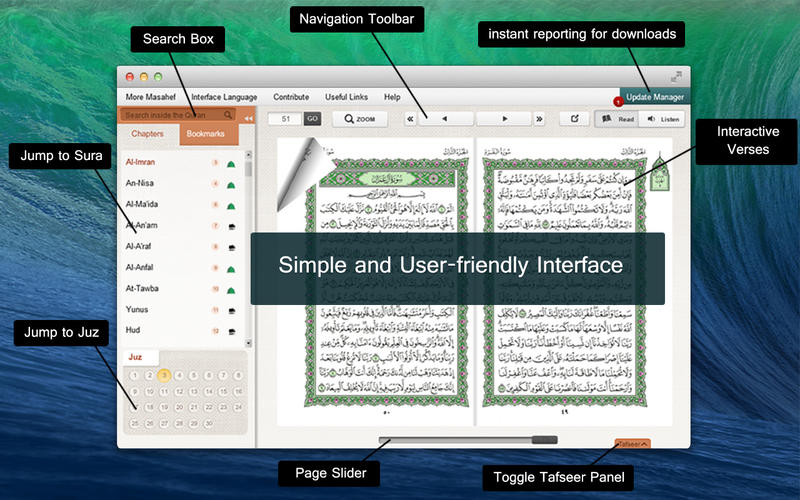Click the share/export icon button
Screen dimensions: 800x500
pyautogui.click(x=574, y=119)
